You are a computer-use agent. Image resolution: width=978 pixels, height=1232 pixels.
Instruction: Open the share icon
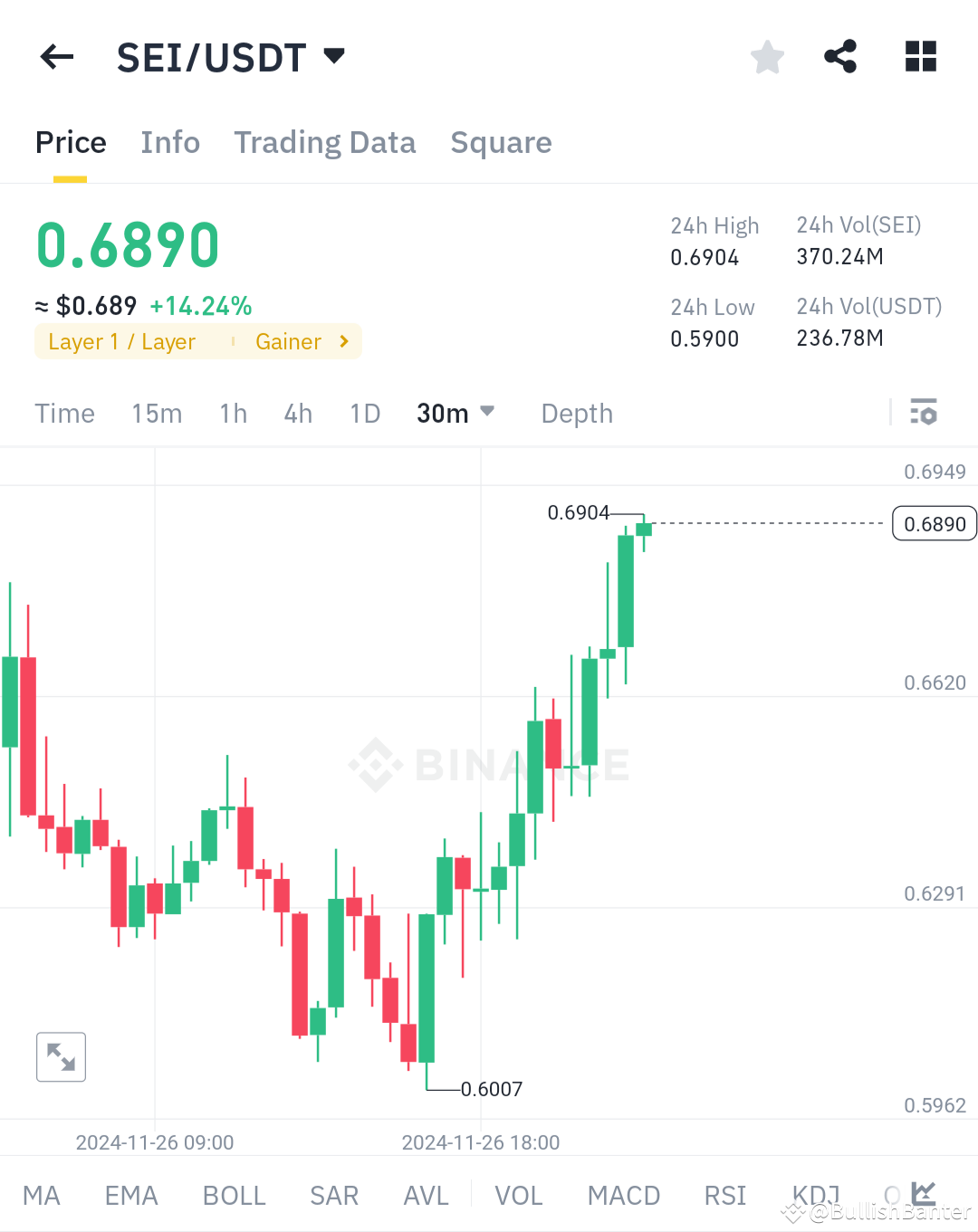click(x=840, y=56)
